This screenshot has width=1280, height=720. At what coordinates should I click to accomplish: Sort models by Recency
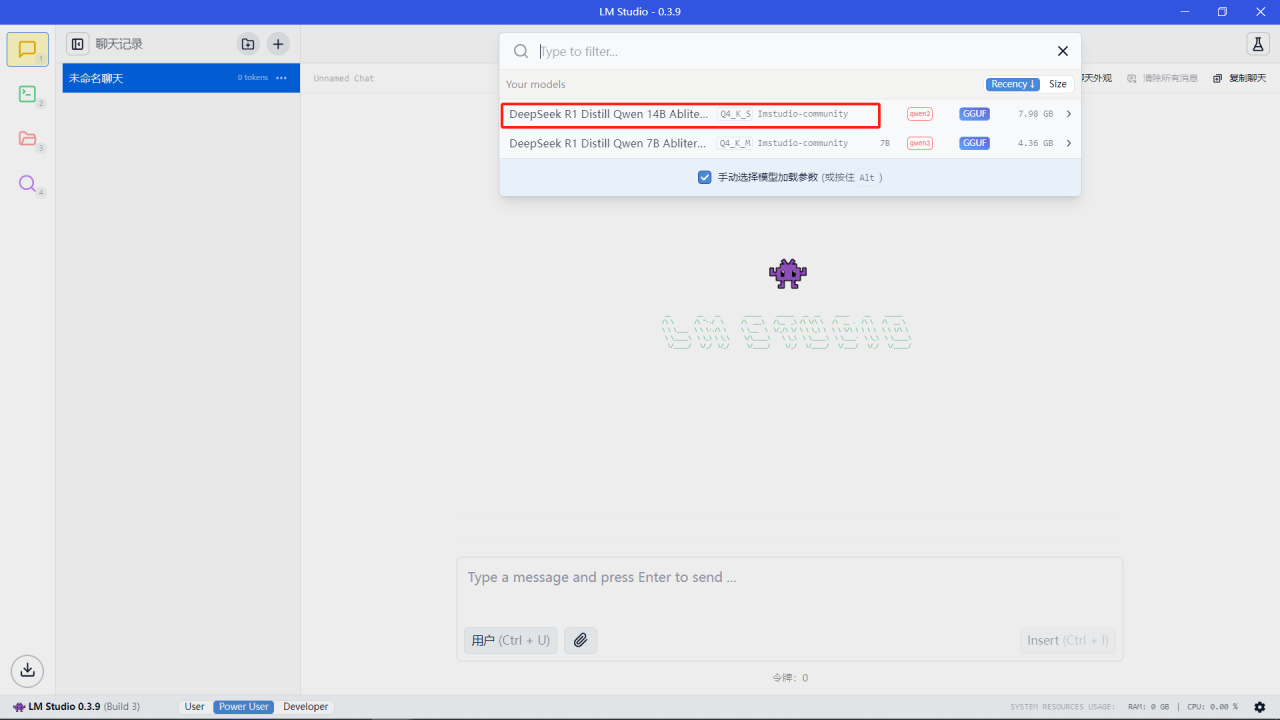click(x=1013, y=84)
